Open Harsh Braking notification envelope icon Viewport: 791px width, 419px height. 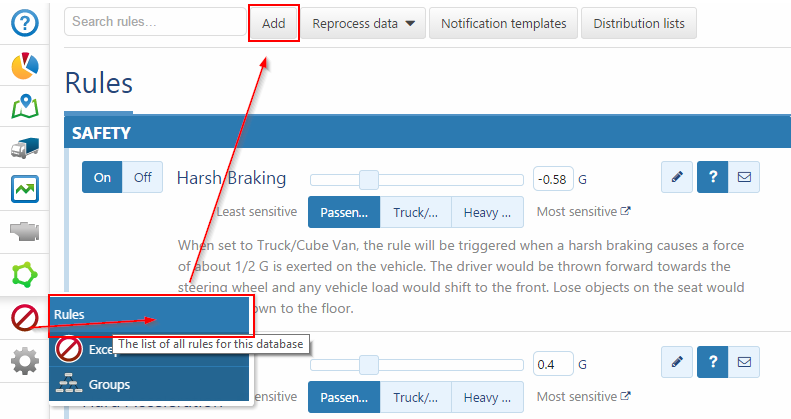coord(743,177)
